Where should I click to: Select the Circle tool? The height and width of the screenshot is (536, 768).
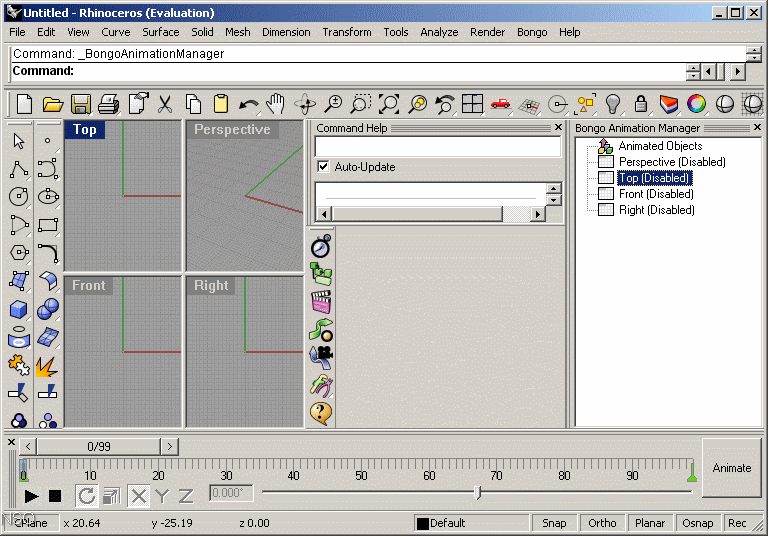[19, 197]
